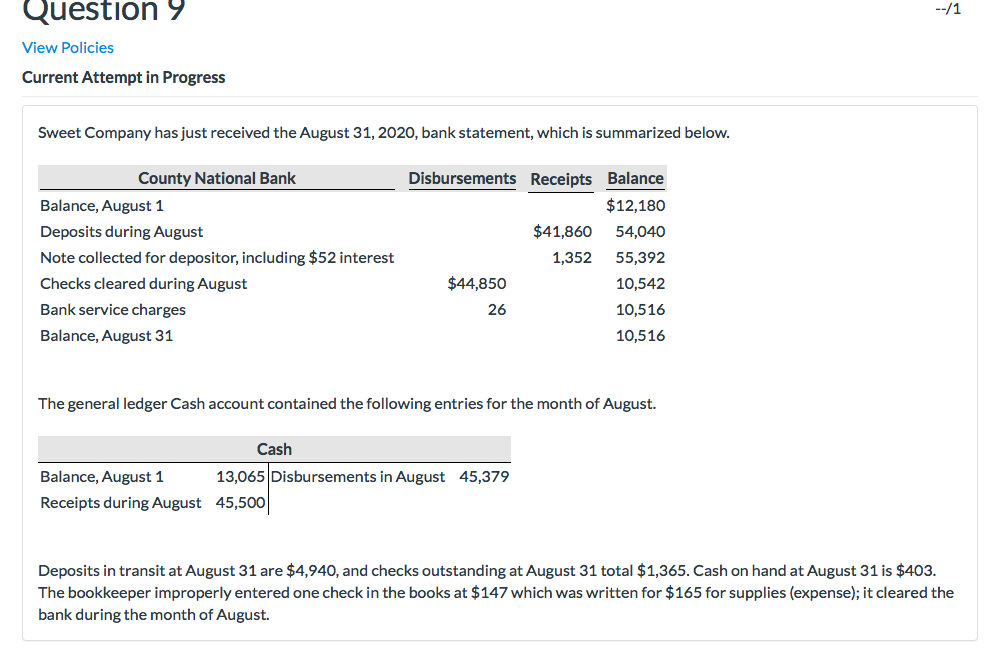This screenshot has width=1006, height=658.
Task: Click the Deposits during August row
Action: coord(121,231)
